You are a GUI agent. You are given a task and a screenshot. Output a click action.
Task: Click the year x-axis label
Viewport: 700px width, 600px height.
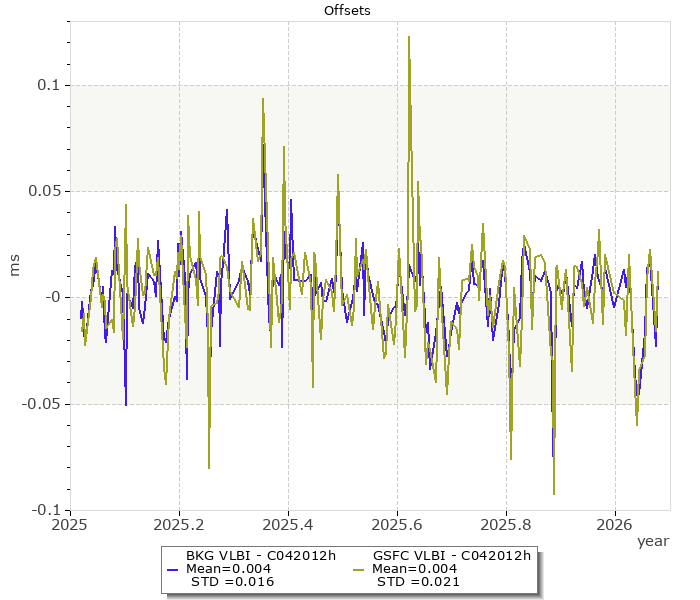point(652,541)
